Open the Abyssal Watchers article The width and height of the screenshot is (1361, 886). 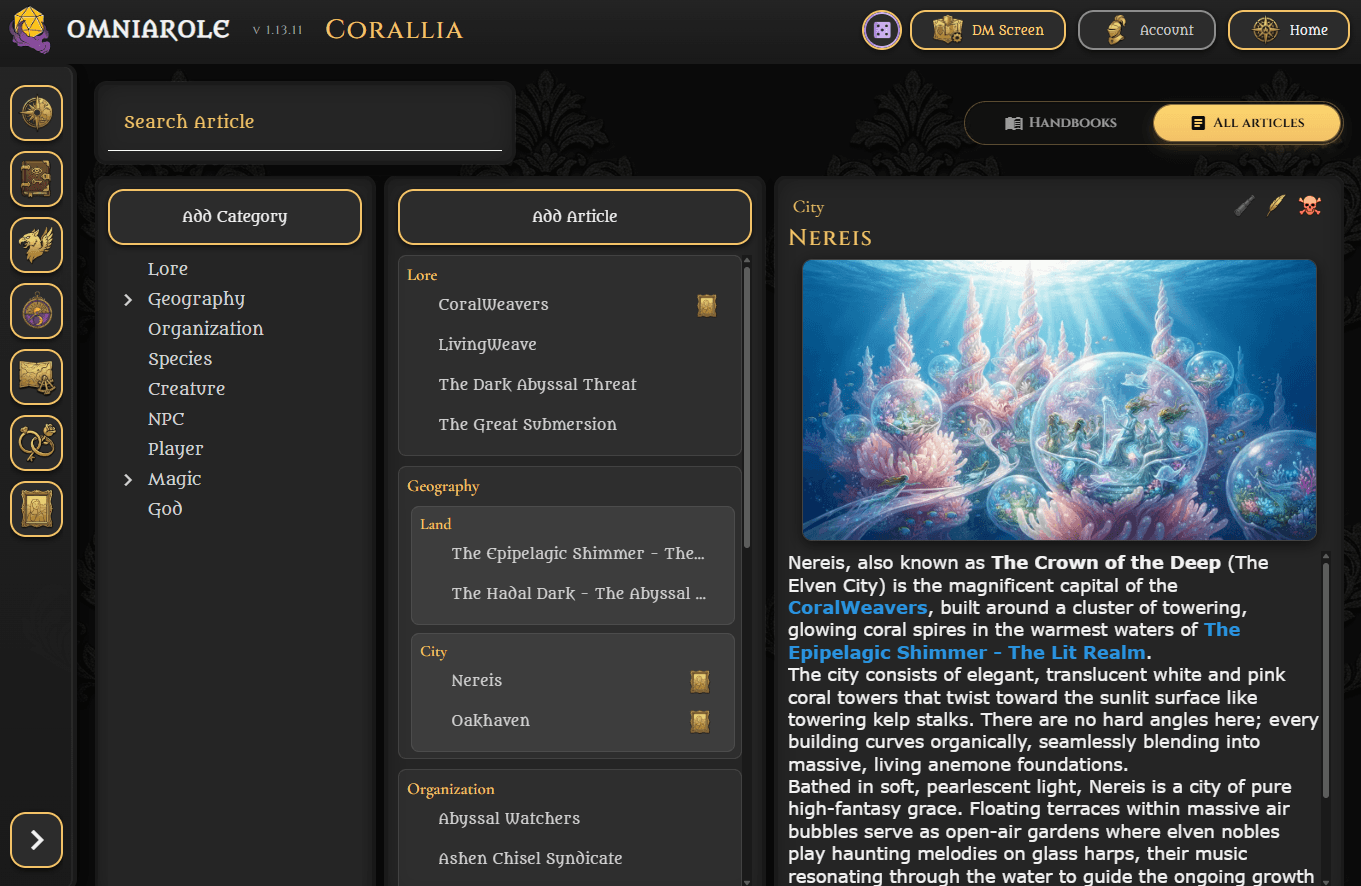[509, 819]
